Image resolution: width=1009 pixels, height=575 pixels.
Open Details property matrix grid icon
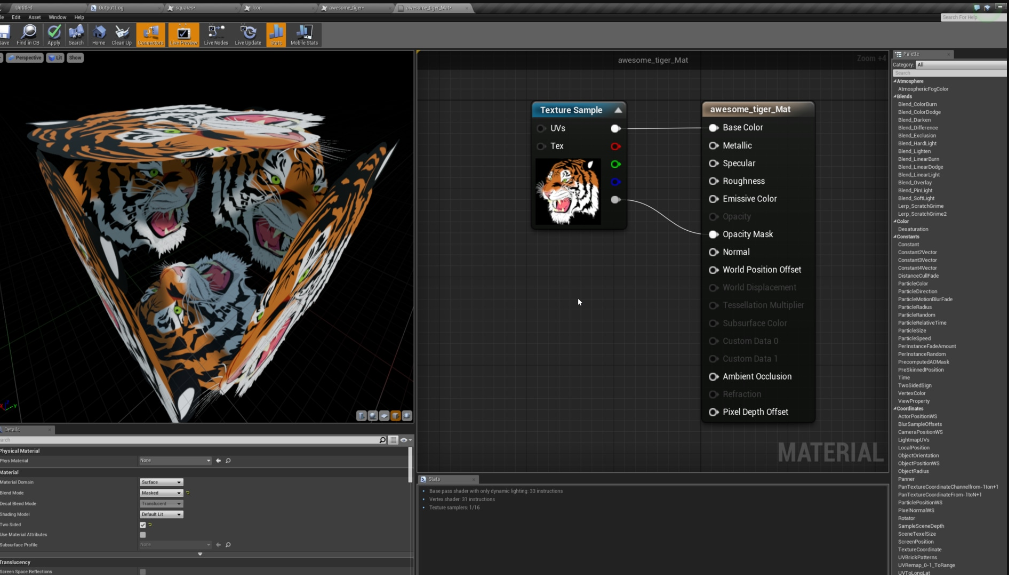tap(393, 440)
